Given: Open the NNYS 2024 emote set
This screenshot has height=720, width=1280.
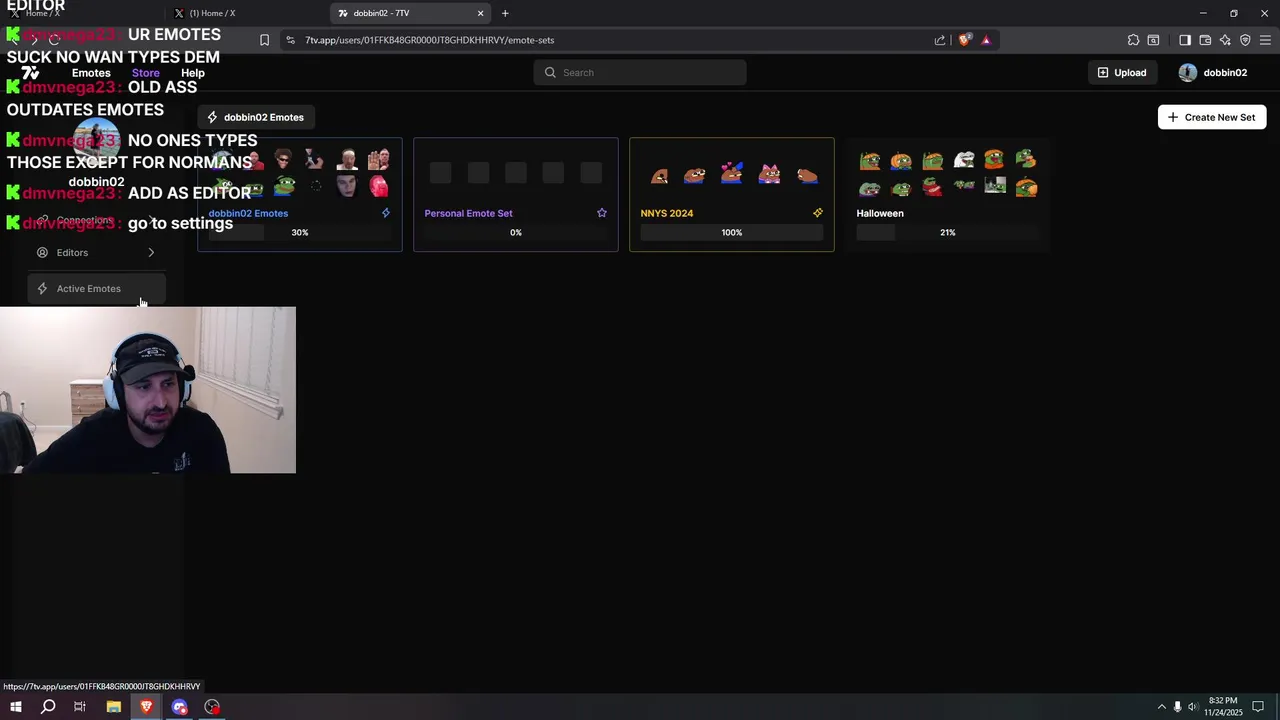Looking at the screenshot, I should click(x=732, y=194).
